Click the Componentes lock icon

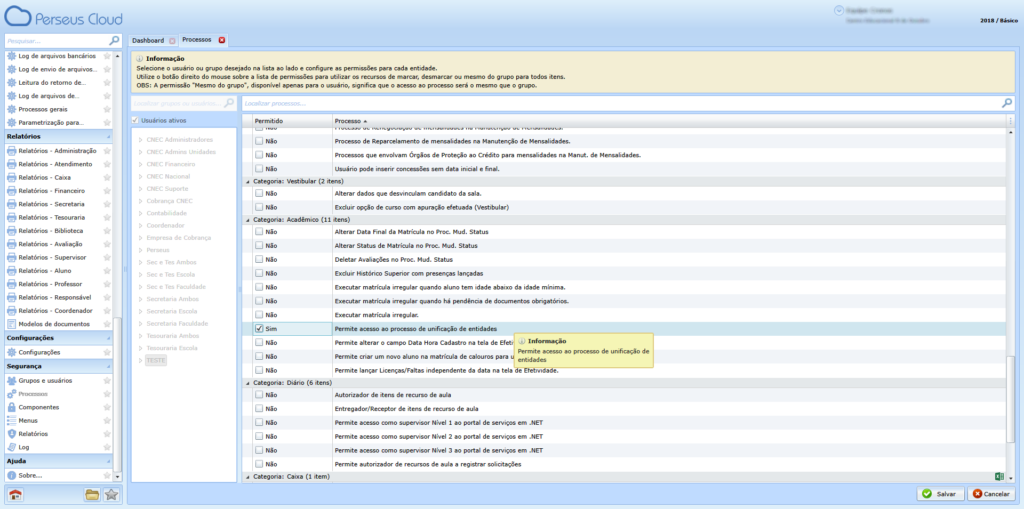[12, 407]
